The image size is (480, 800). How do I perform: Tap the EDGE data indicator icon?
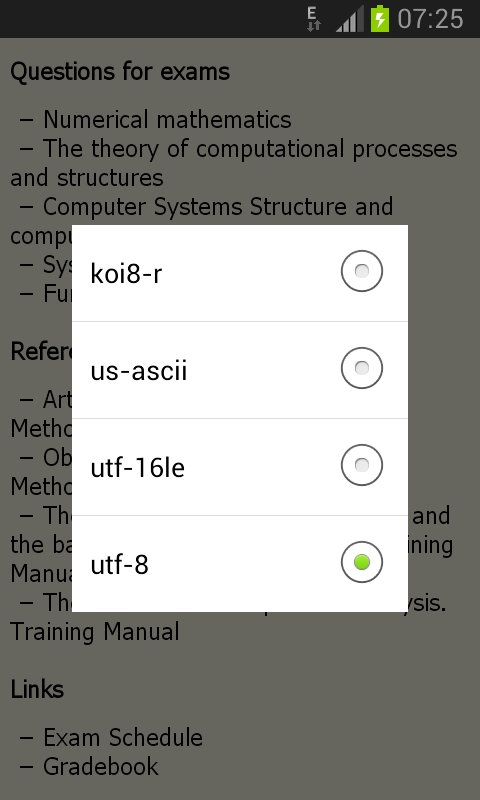(x=313, y=19)
